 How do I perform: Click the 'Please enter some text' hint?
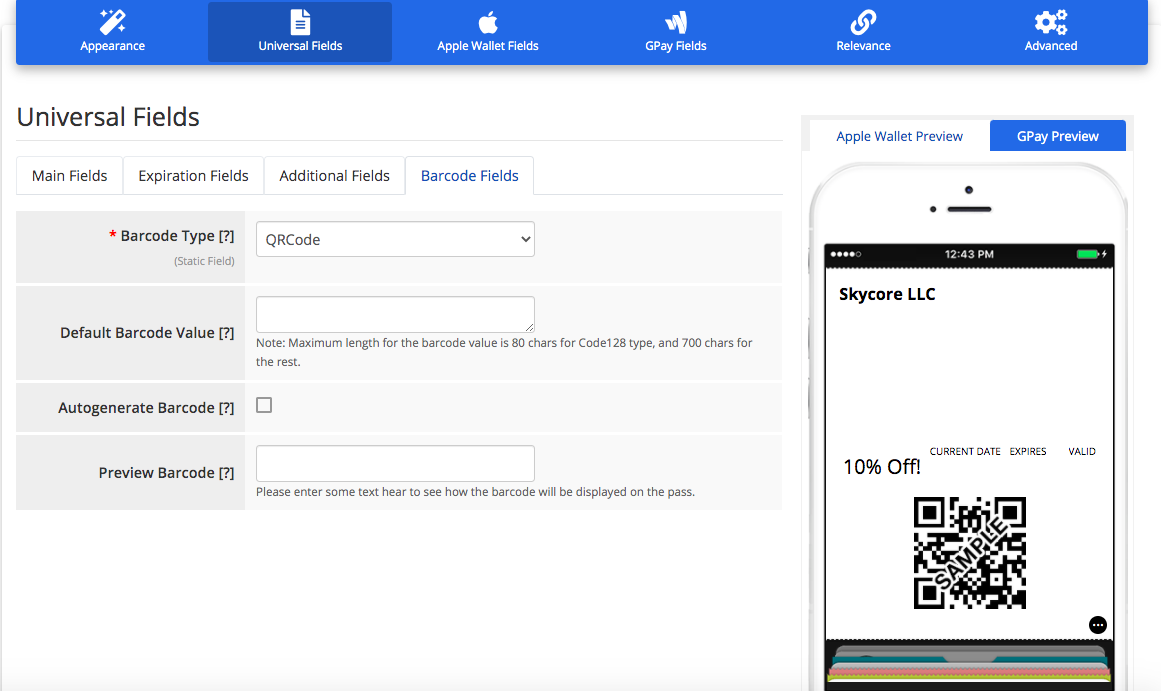pos(475,492)
